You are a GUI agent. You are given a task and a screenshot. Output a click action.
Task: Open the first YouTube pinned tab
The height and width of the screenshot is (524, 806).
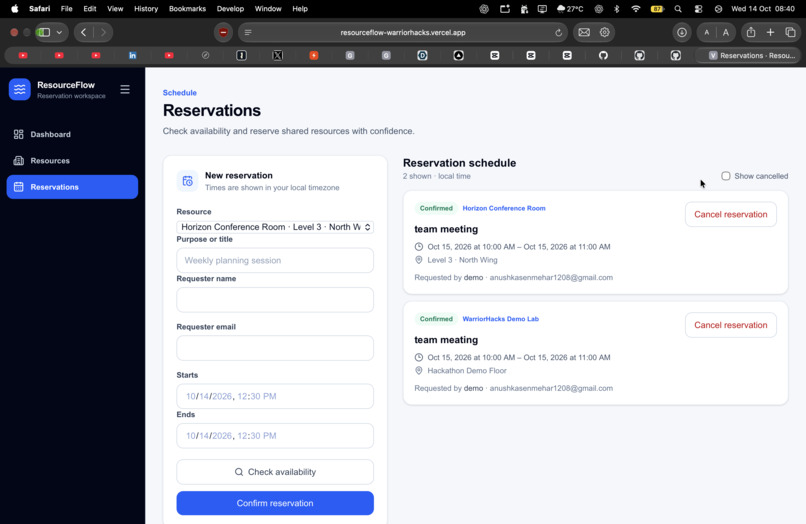coord(23,56)
